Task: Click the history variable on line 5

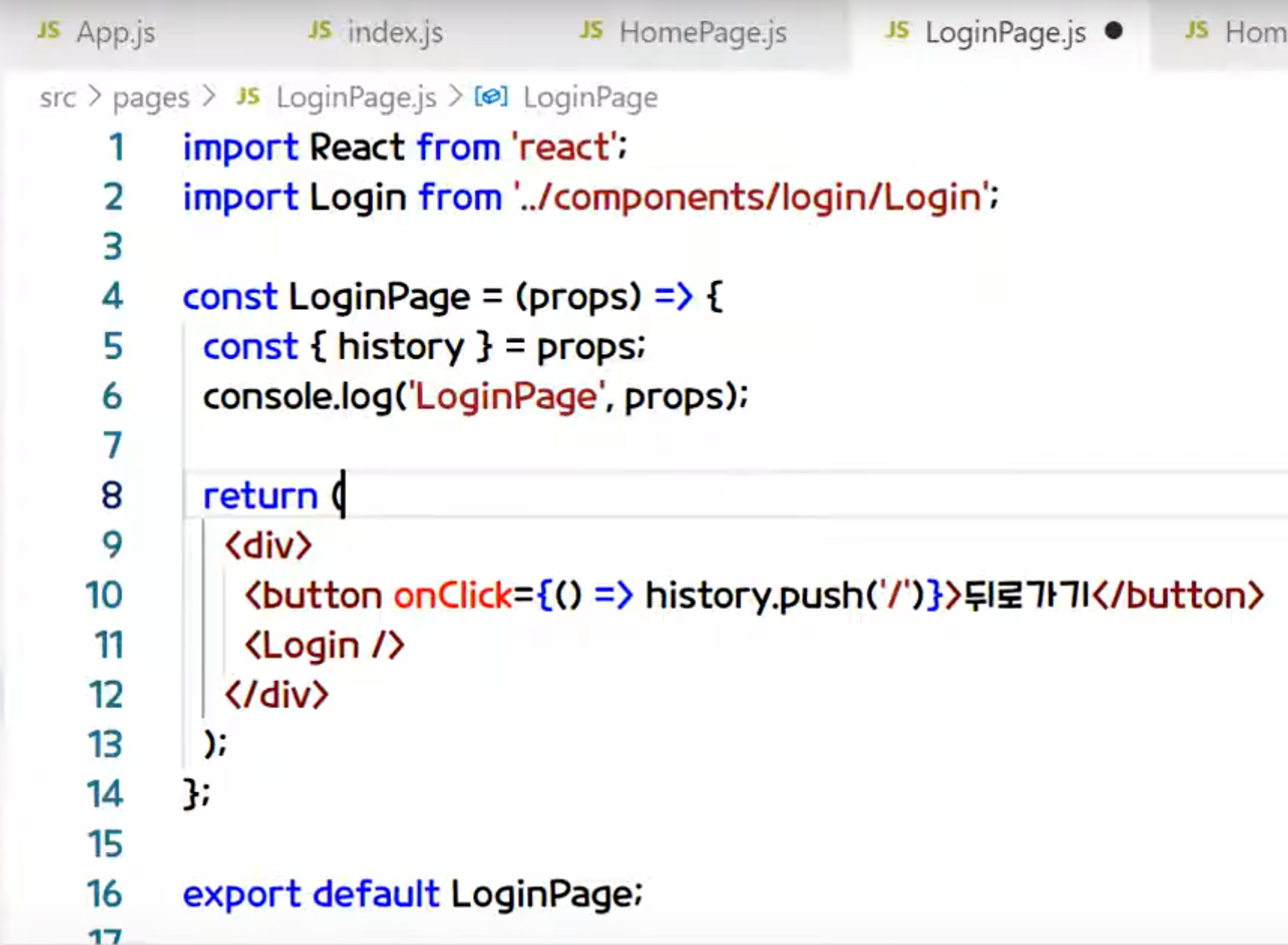Action: (401, 347)
